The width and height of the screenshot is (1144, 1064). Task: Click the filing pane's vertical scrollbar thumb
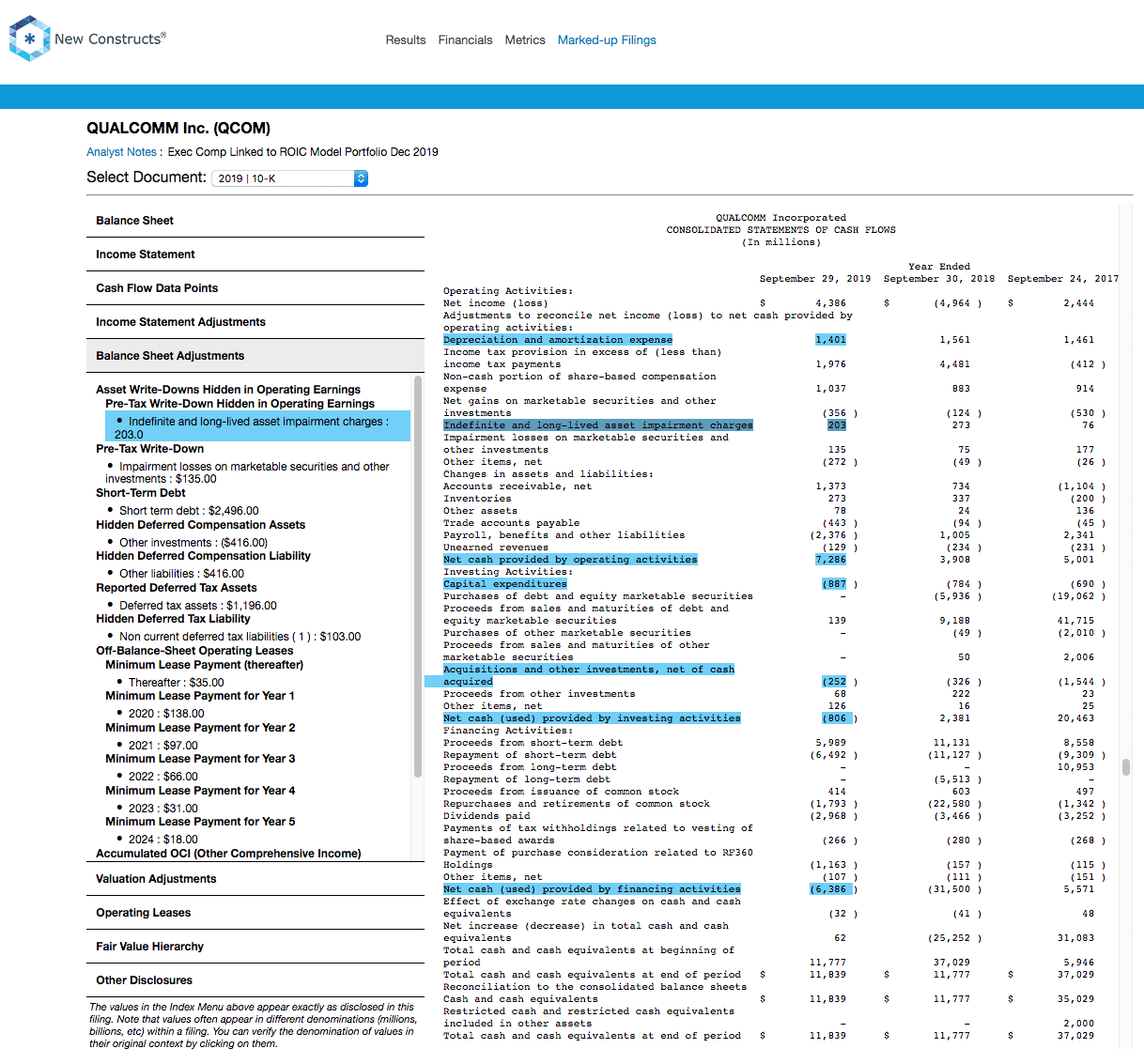pyautogui.click(x=1125, y=766)
